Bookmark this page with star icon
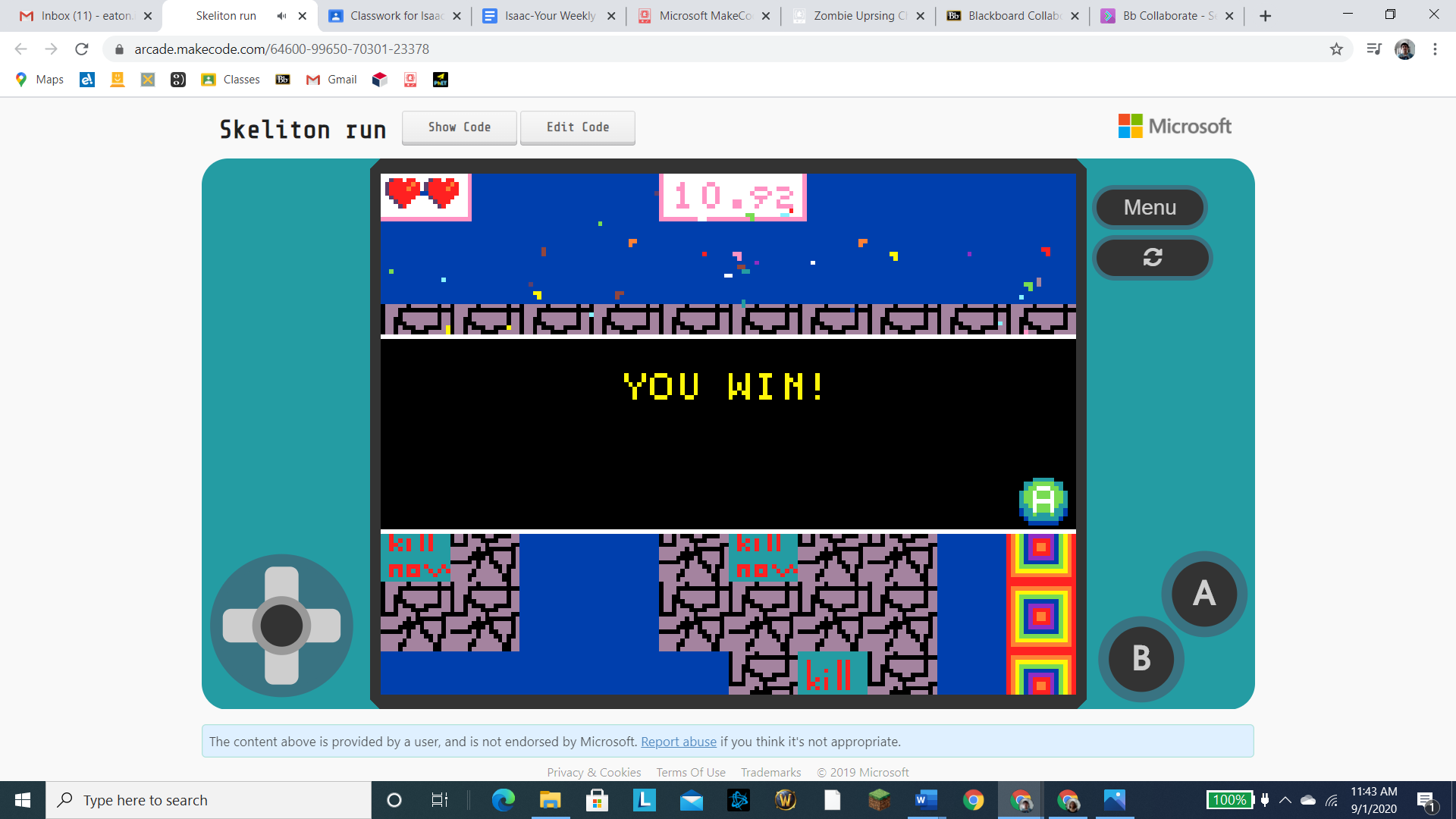The image size is (1456, 819). point(1336,49)
